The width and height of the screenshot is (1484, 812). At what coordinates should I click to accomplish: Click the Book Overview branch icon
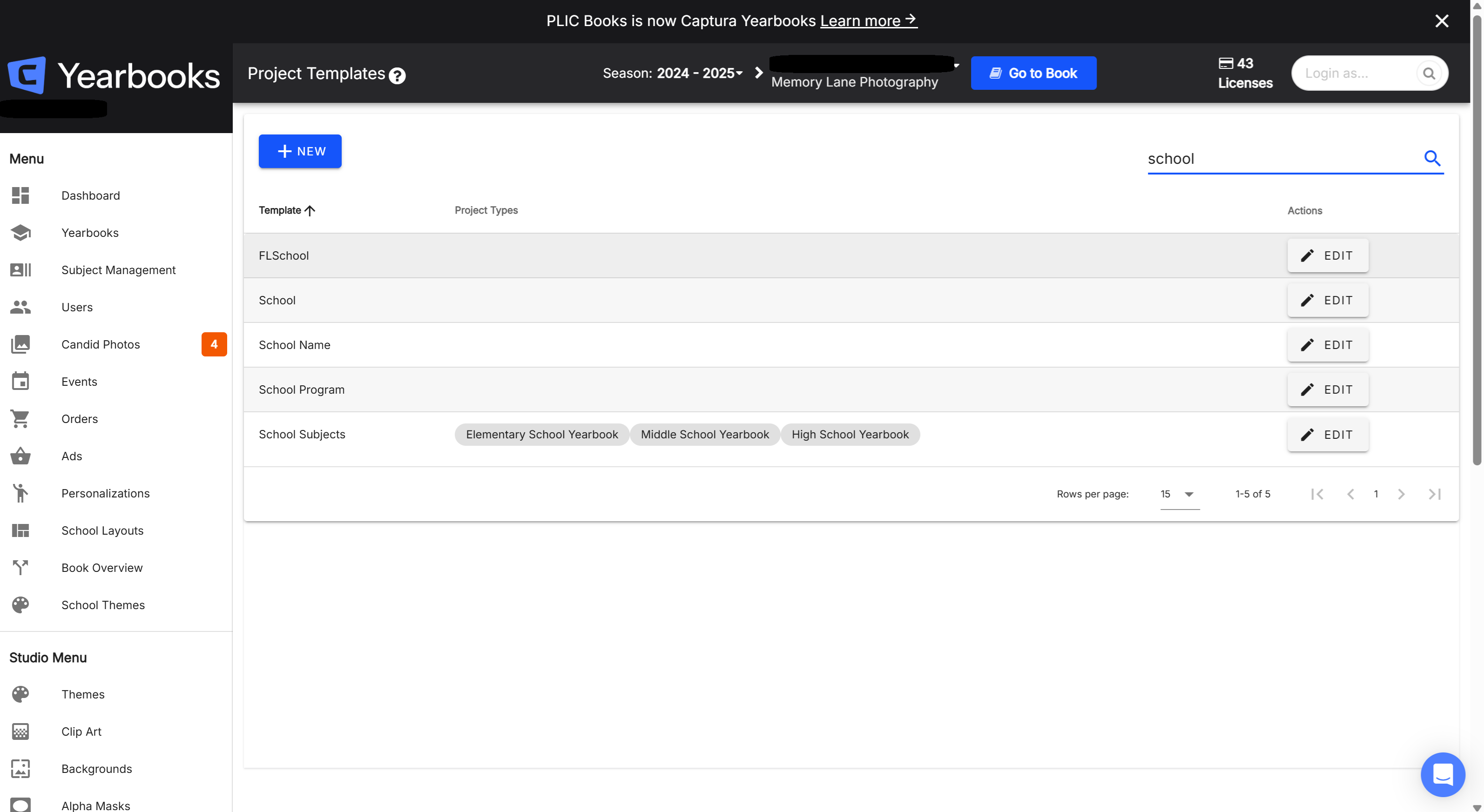coord(20,567)
